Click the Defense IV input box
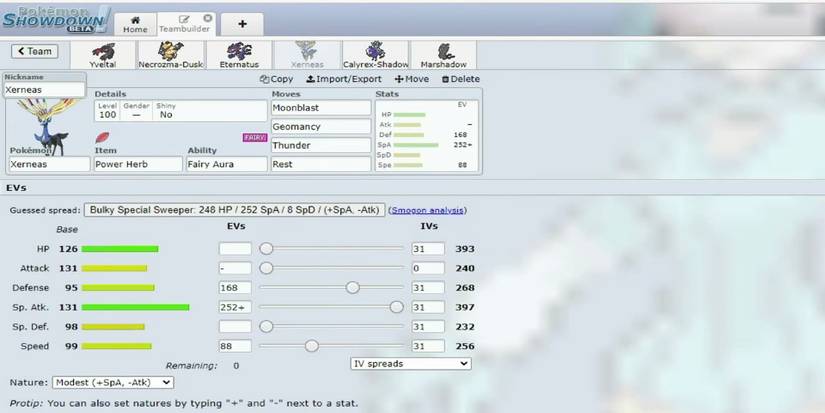 click(428, 288)
